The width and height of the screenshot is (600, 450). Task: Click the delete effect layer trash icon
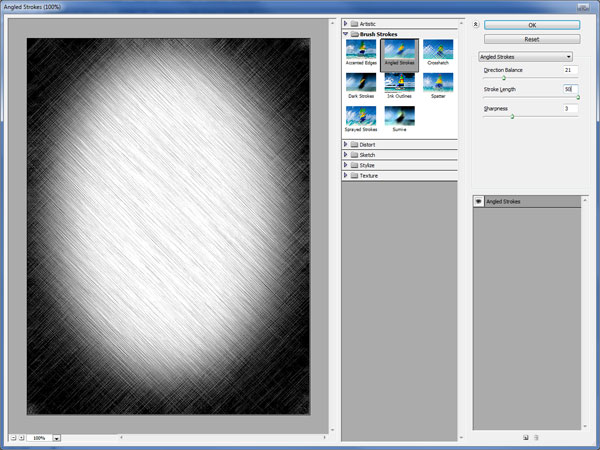[x=537, y=437]
